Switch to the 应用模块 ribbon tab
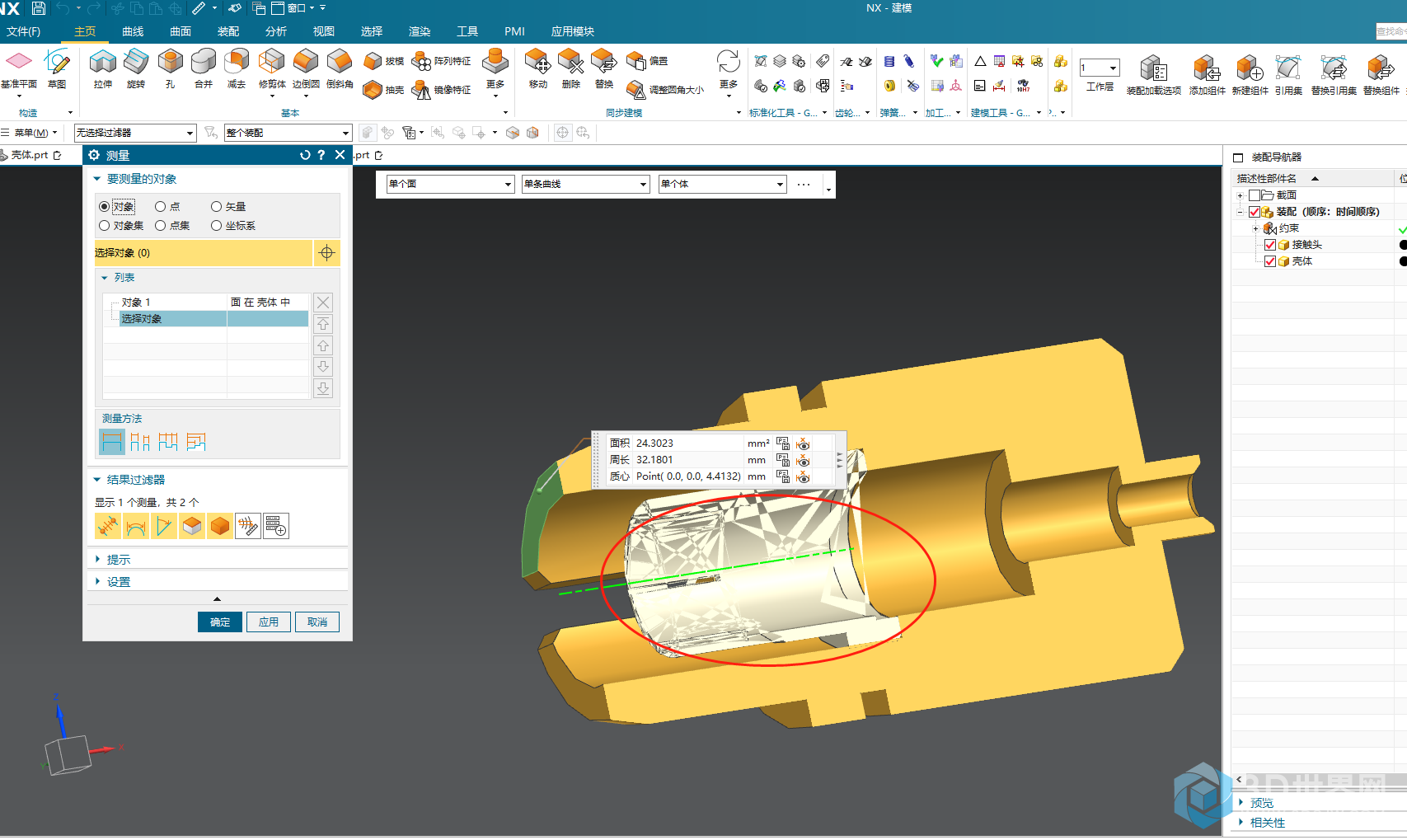The width and height of the screenshot is (1407, 840). click(573, 31)
